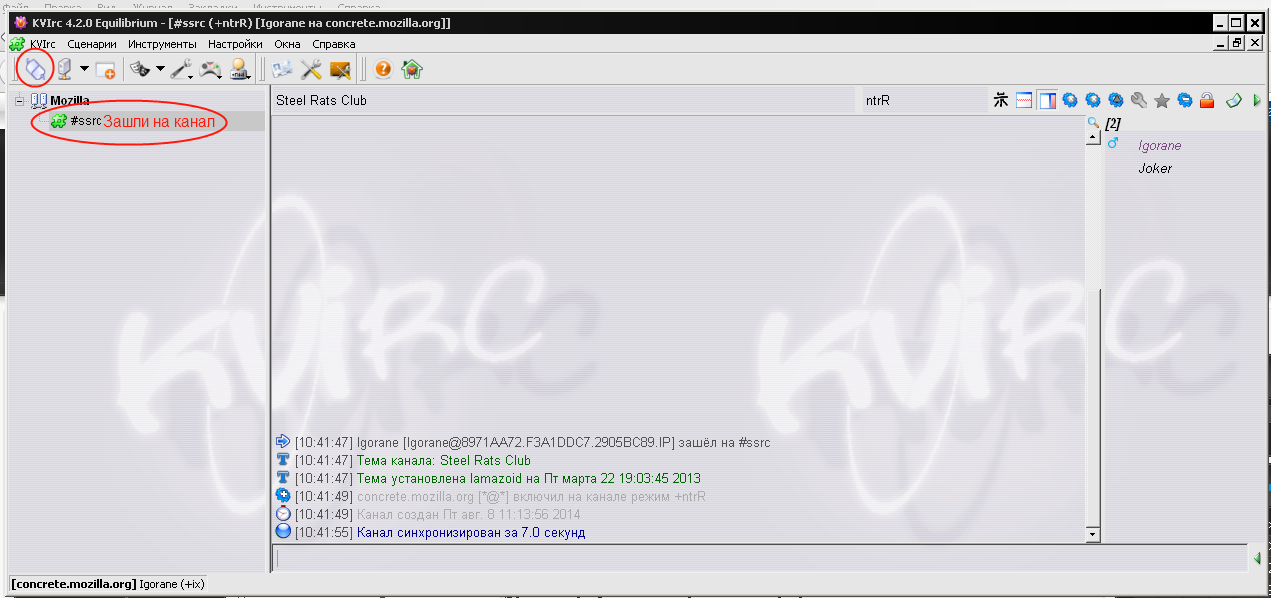Click the [concrete.mozilla.org] status bar text

[x=73, y=583]
